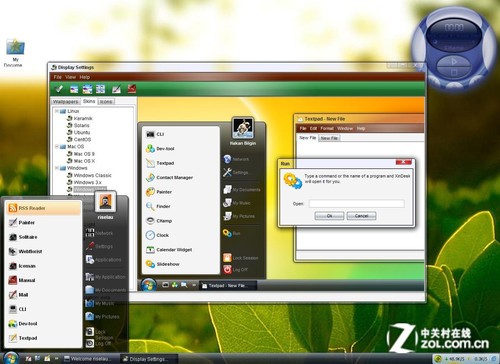Click the Windows orb on the desktop taskbar
Screen dimensions: 500x364
pos(11,357)
